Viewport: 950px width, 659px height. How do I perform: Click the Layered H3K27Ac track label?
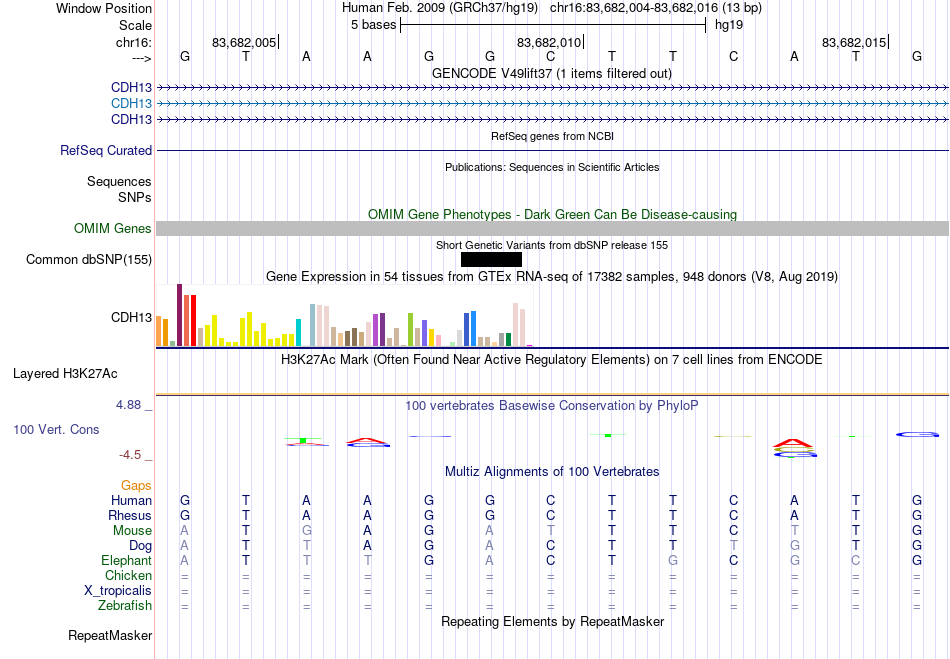(x=65, y=374)
